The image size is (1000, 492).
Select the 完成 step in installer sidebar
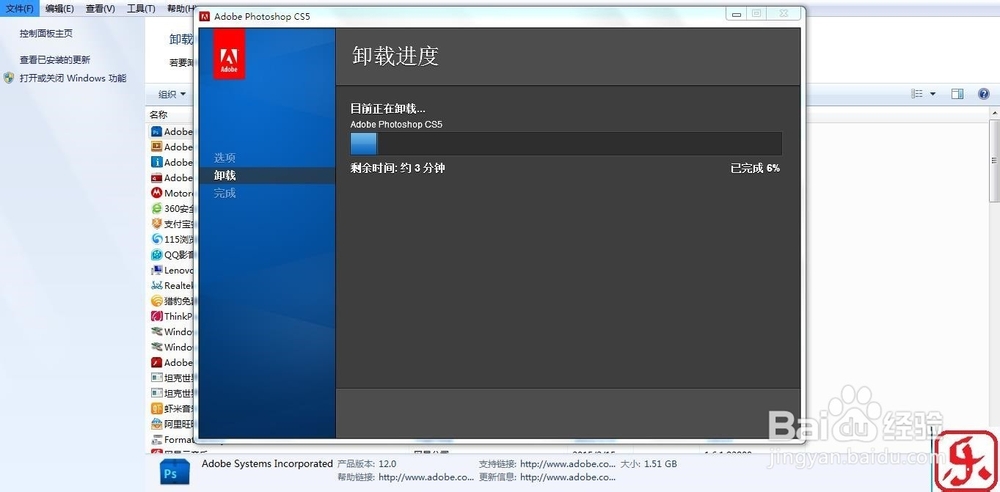coord(224,193)
